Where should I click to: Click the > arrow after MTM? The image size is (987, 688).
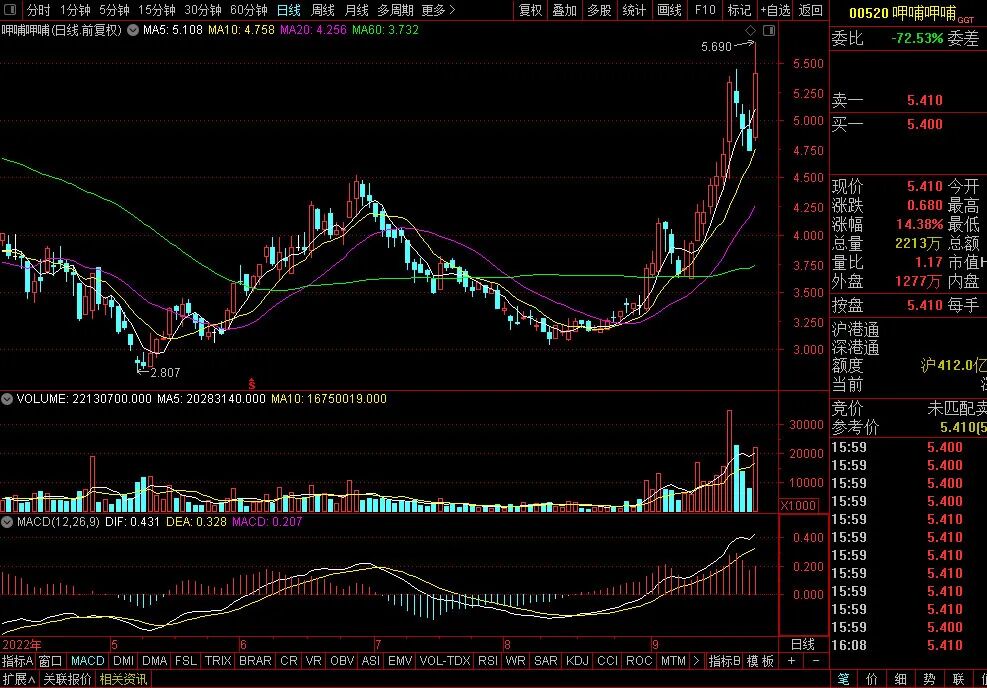click(x=696, y=661)
